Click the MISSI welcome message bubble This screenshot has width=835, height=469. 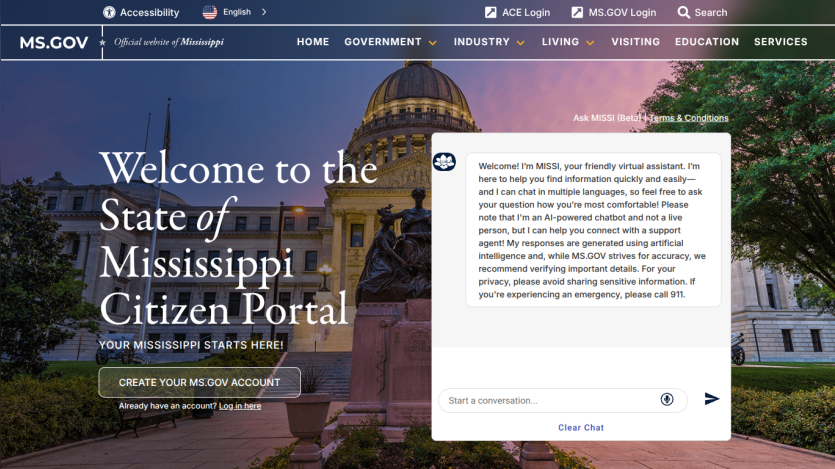pyautogui.click(x=593, y=230)
